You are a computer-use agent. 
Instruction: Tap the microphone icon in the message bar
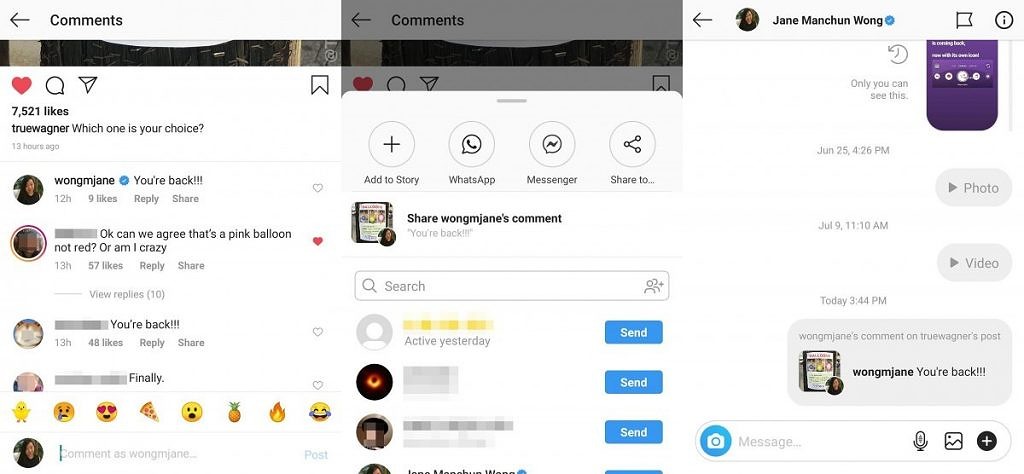[x=920, y=441]
